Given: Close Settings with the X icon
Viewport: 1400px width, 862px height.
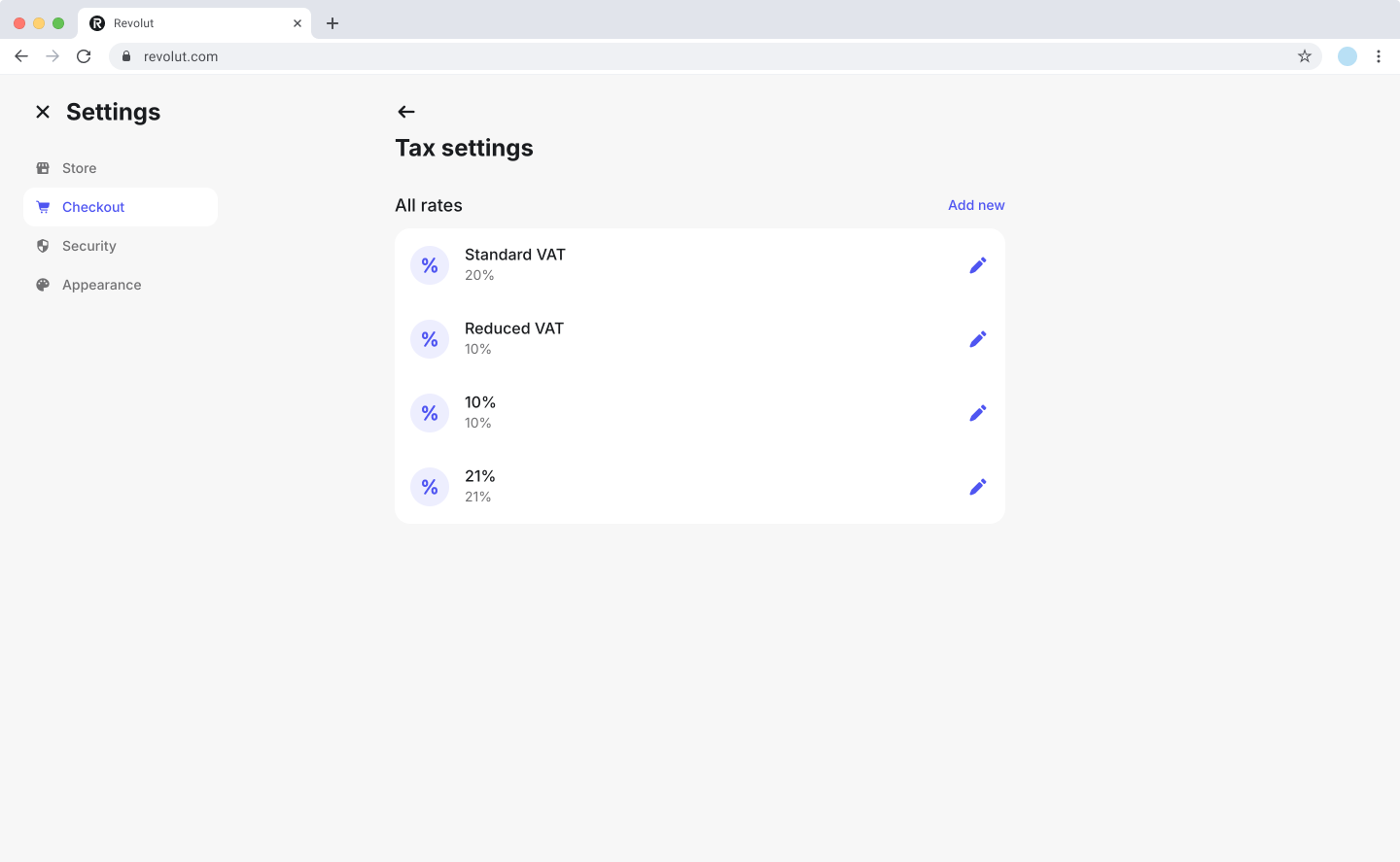Looking at the screenshot, I should click(43, 112).
